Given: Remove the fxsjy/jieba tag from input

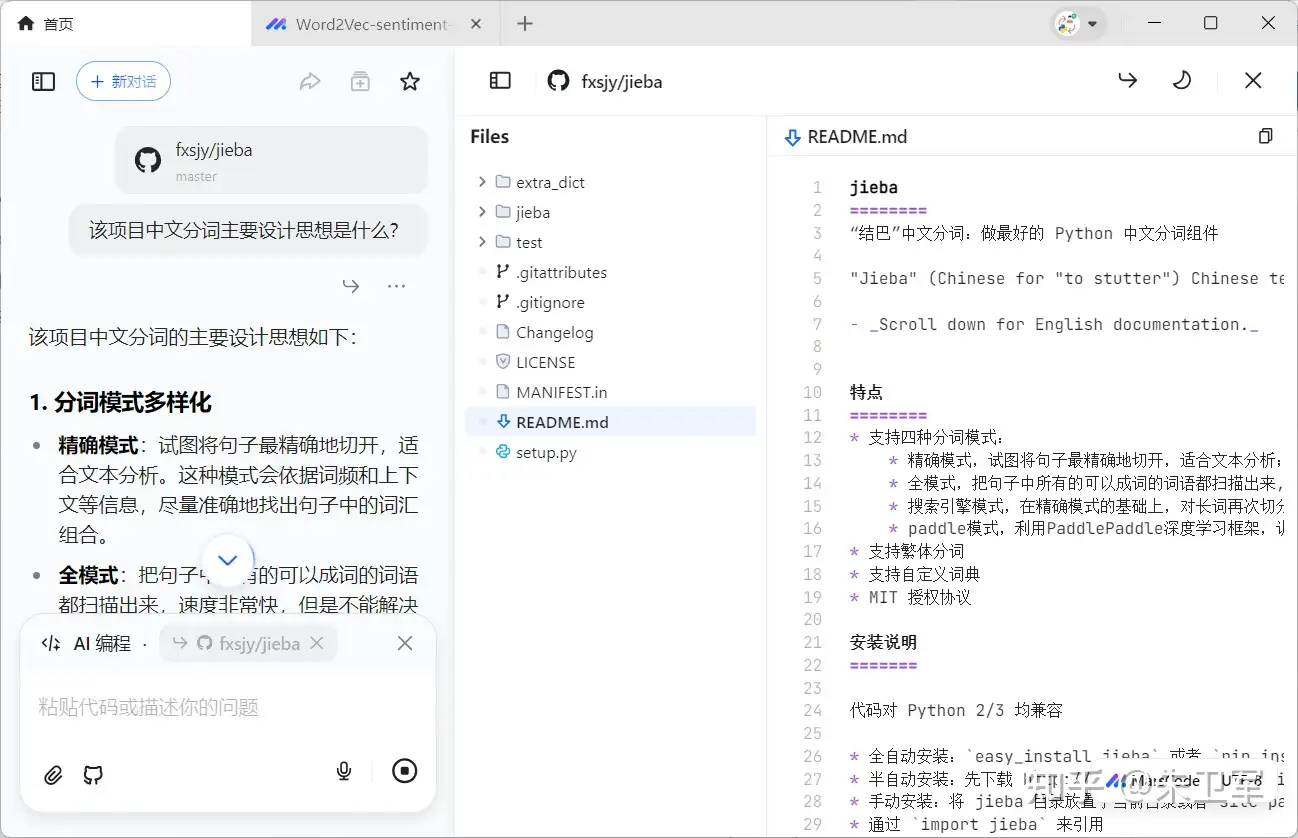Looking at the screenshot, I should click(317, 643).
